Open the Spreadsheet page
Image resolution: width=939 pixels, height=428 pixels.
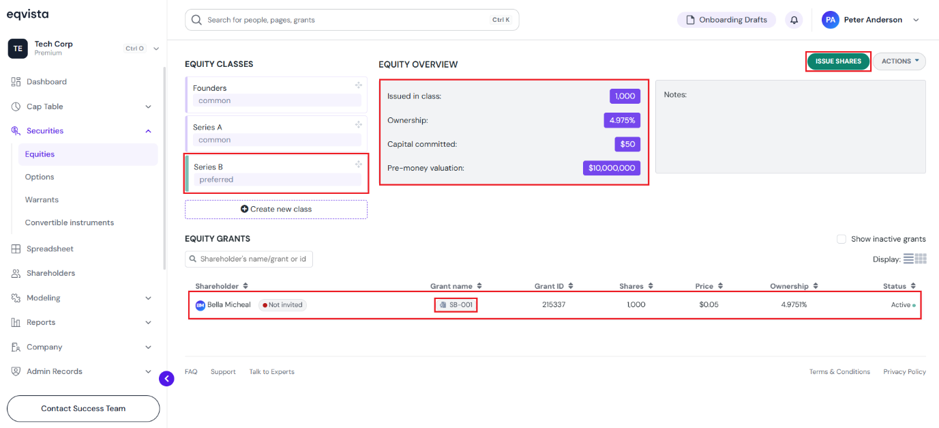click(x=50, y=249)
